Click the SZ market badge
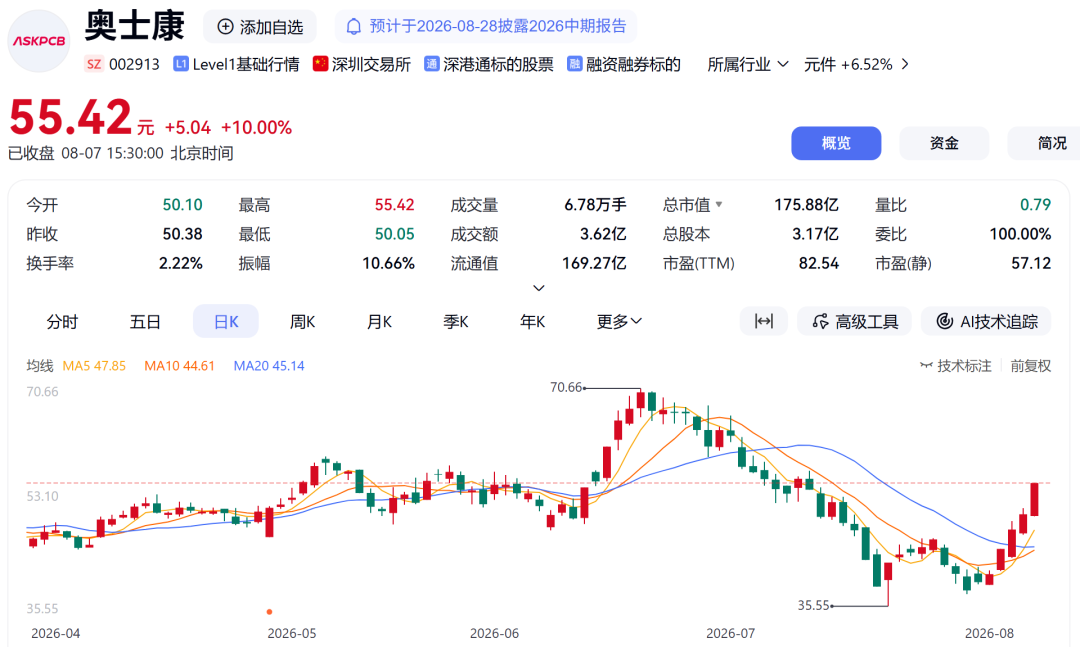 (x=94, y=64)
